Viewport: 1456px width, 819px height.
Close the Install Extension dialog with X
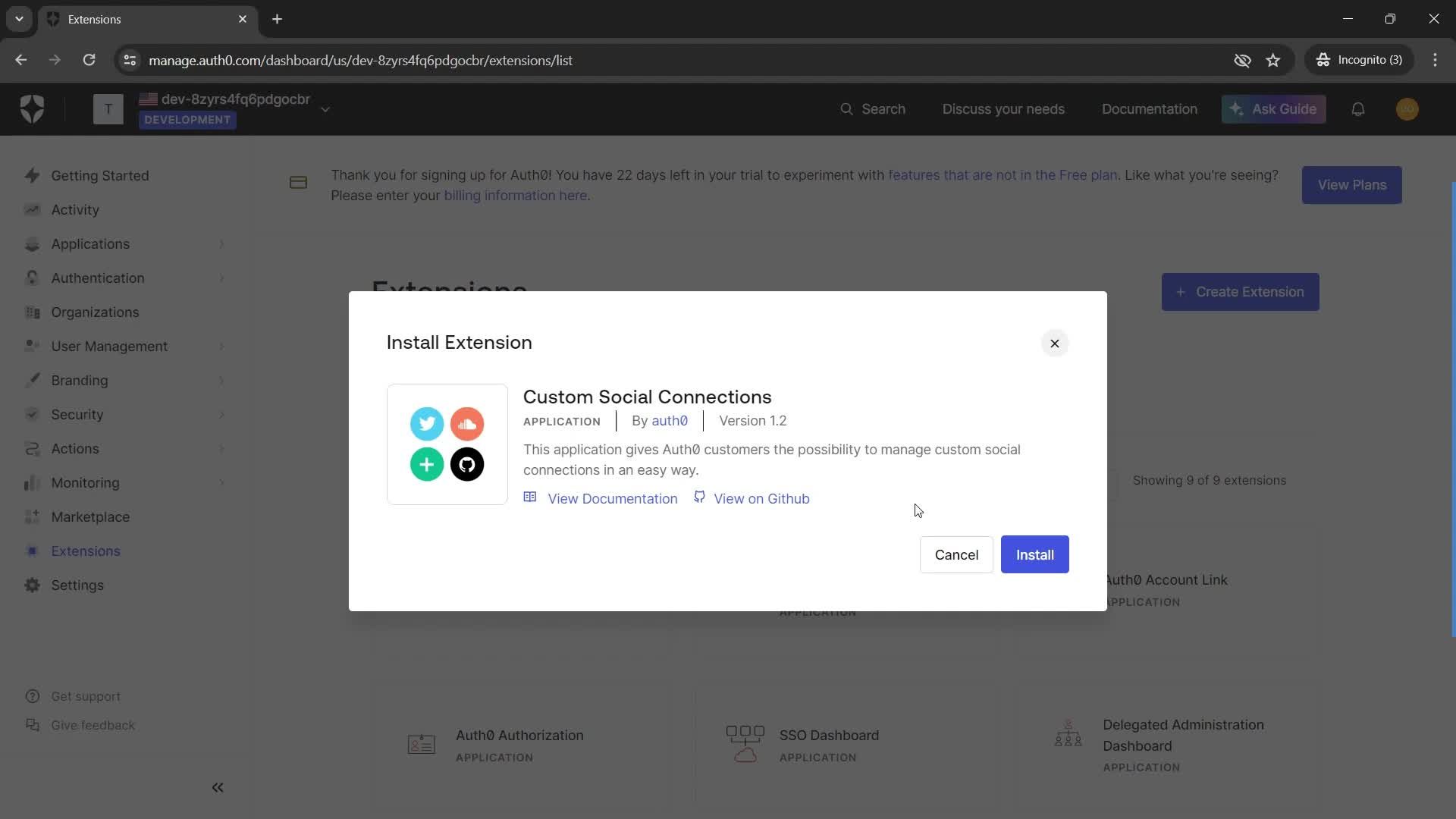point(1054,344)
